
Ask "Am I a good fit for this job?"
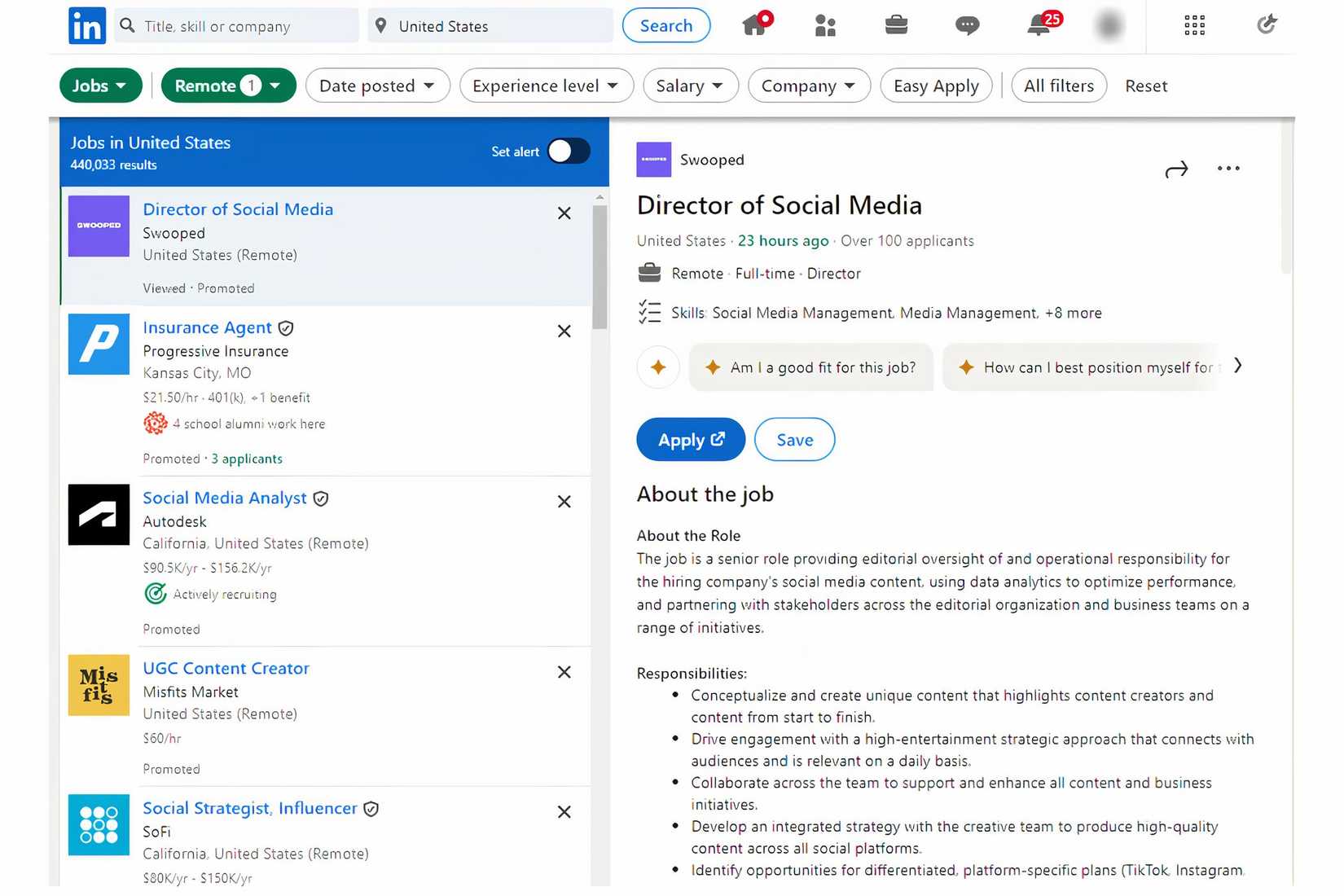(x=811, y=367)
